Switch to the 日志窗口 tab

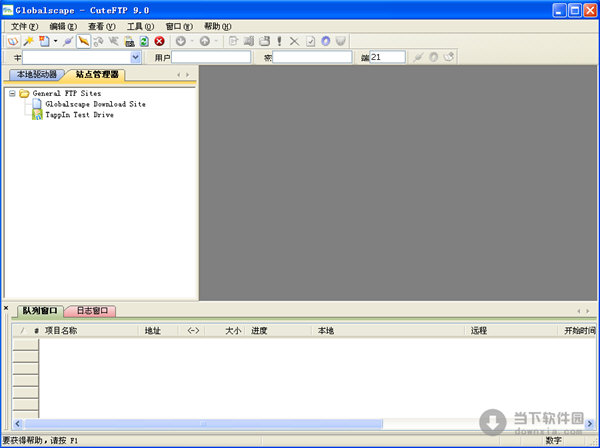point(91,311)
